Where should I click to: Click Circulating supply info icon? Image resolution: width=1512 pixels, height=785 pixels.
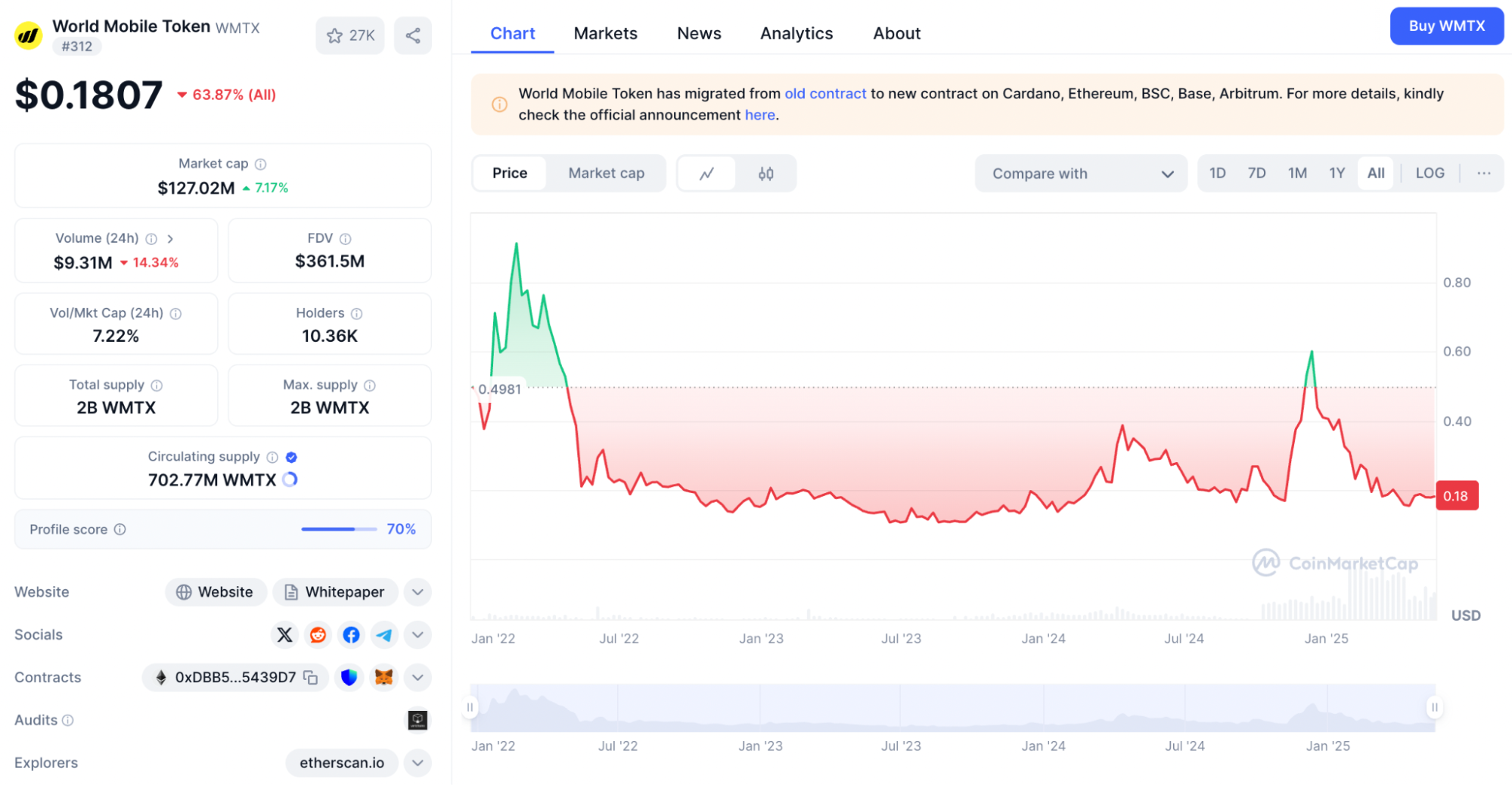[x=272, y=458]
